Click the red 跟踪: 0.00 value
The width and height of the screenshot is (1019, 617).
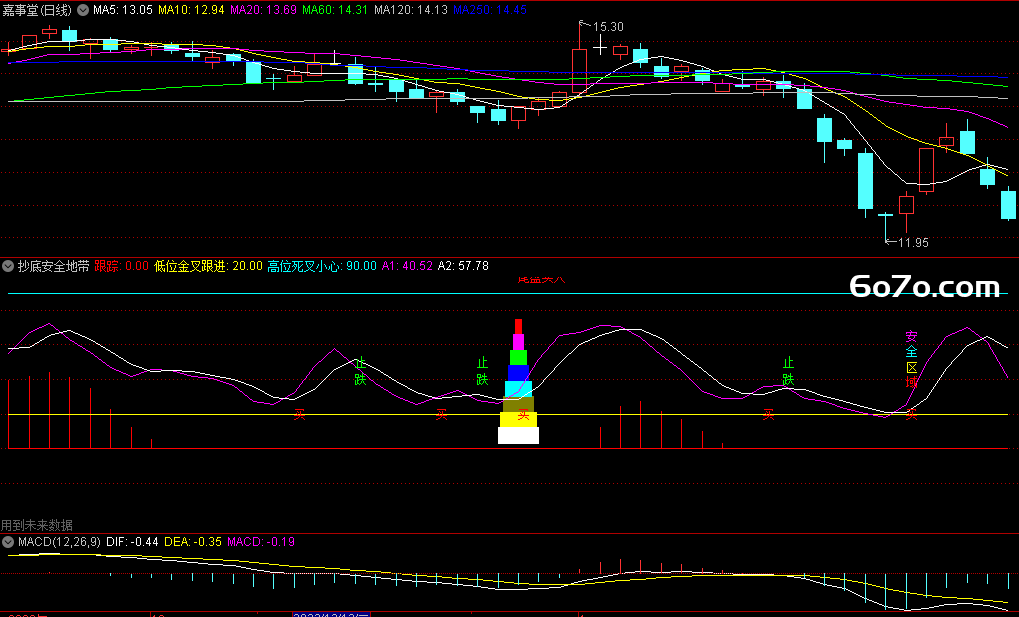click(122, 266)
